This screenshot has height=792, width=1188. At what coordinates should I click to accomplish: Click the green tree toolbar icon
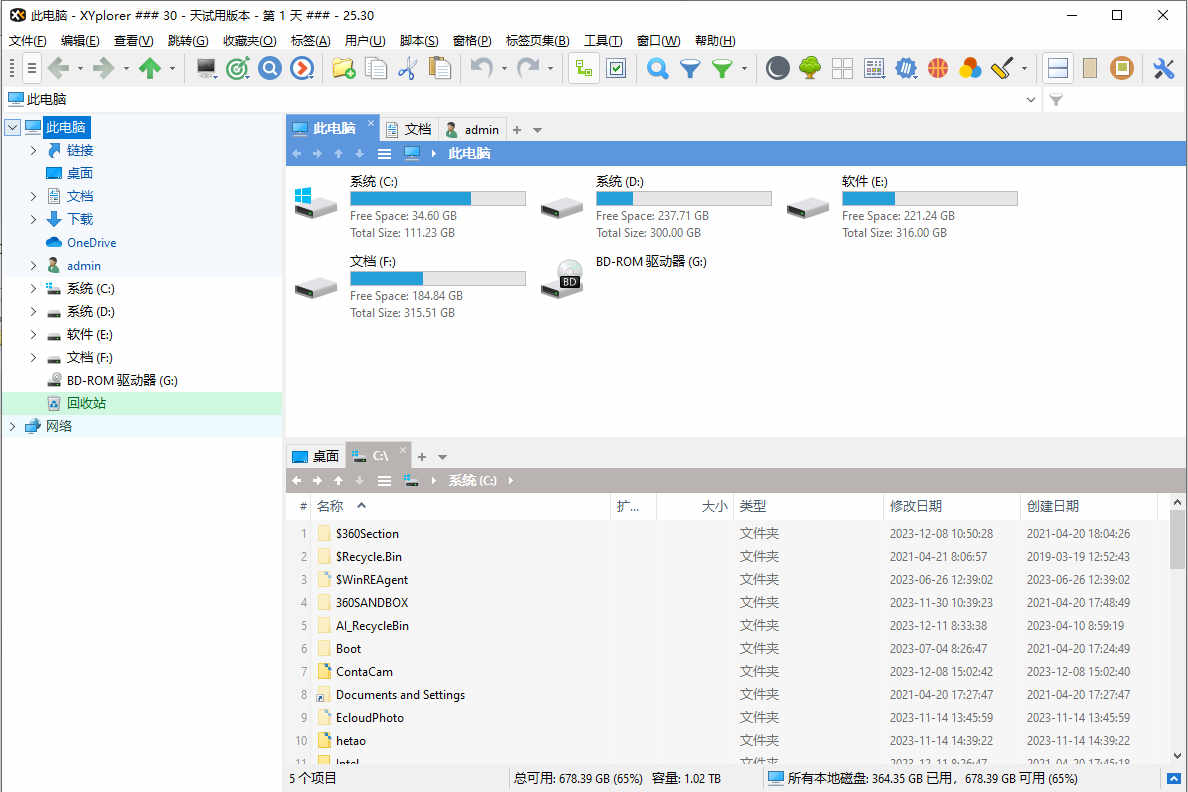click(x=810, y=68)
